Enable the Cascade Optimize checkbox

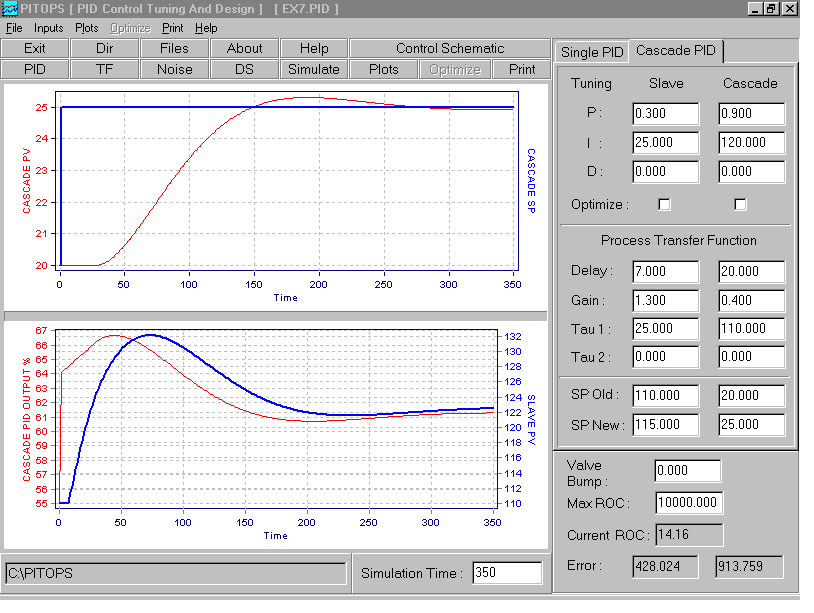[x=741, y=204]
